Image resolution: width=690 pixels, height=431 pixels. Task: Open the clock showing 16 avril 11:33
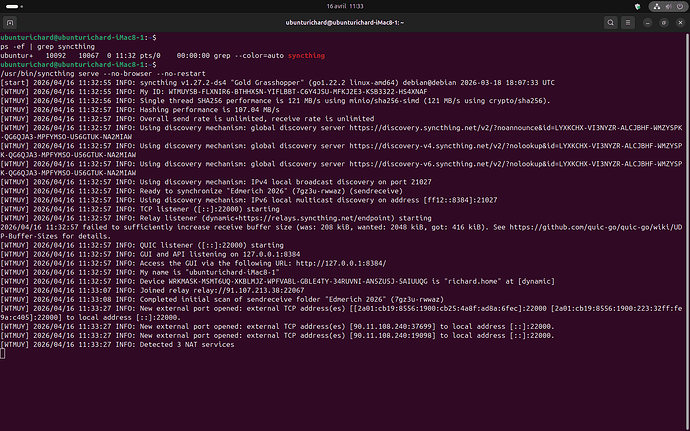coord(345,6)
